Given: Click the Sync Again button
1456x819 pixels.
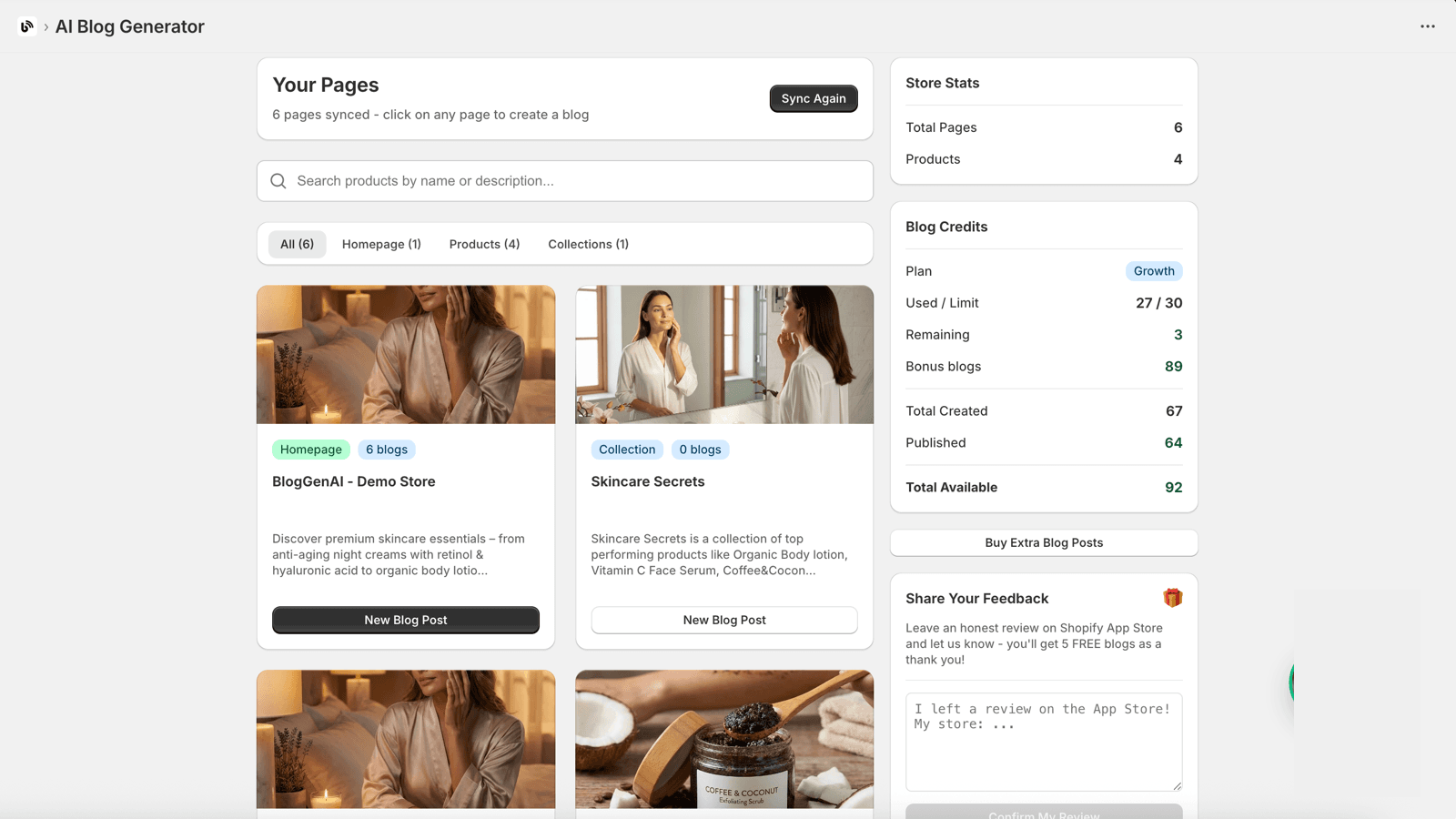Looking at the screenshot, I should (x=813, y=98).
